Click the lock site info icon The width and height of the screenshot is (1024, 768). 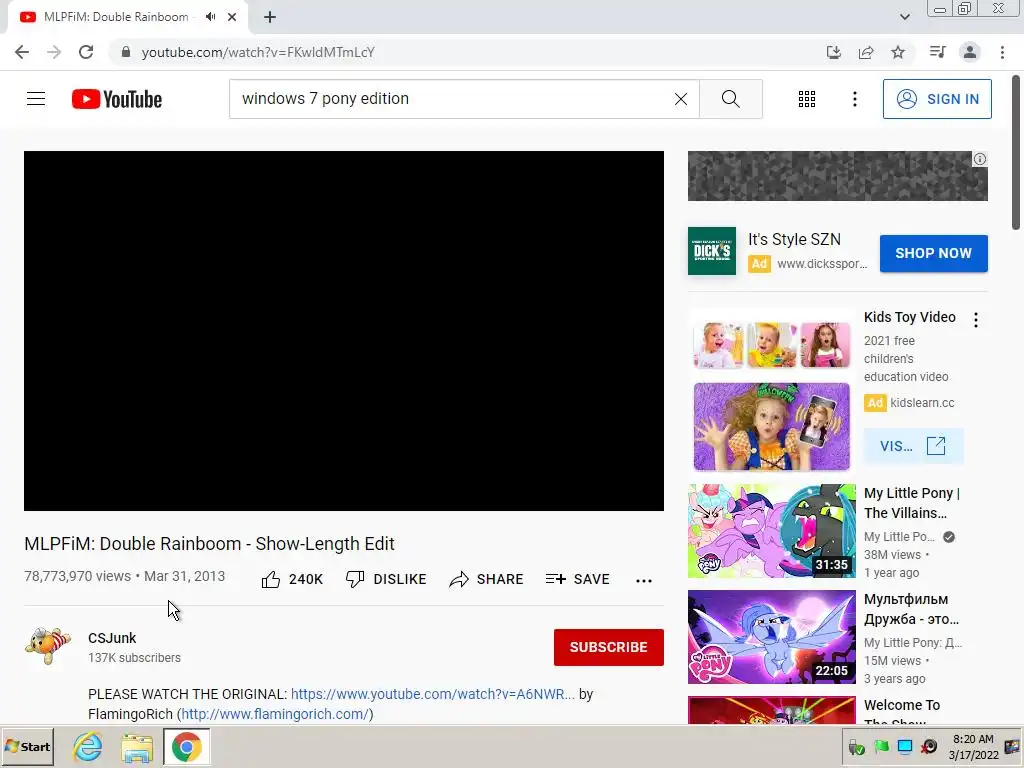pyautogui.click(x=126, y=52)
